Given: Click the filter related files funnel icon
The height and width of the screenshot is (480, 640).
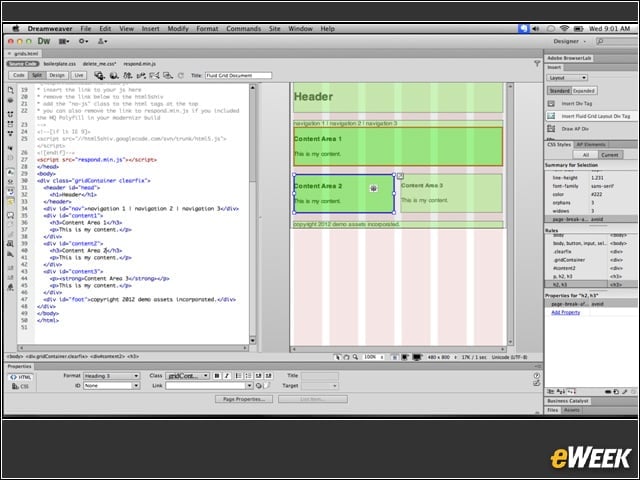Looking at the screenshot, I should tap(537, 63).
